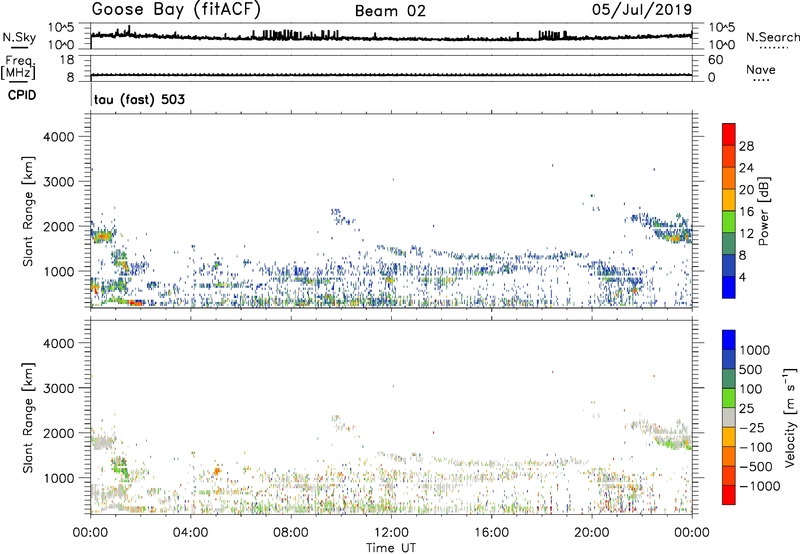Click the red bottom segment of the velocity color bar
The image size is (800, 554).
(x=729, y=495)
